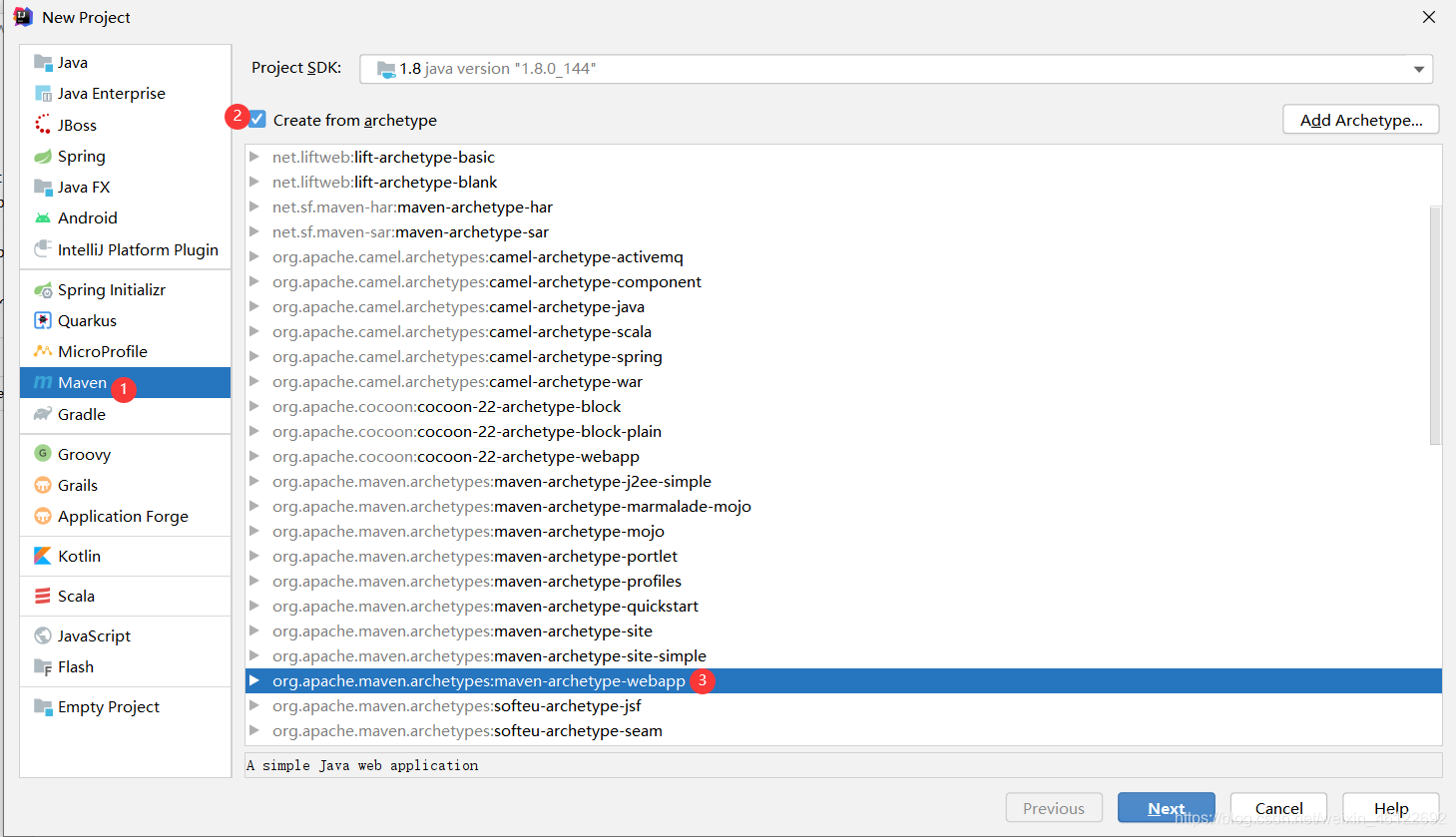Select maven-archetype-portlet row
Viewport: 1456px width, 837px height.
point(843,556)
